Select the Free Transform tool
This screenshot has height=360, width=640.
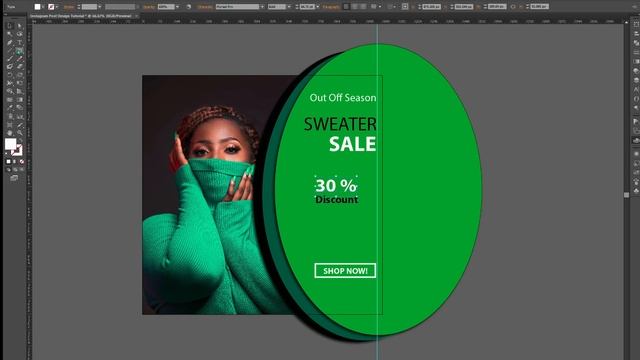tap(20, 83)
